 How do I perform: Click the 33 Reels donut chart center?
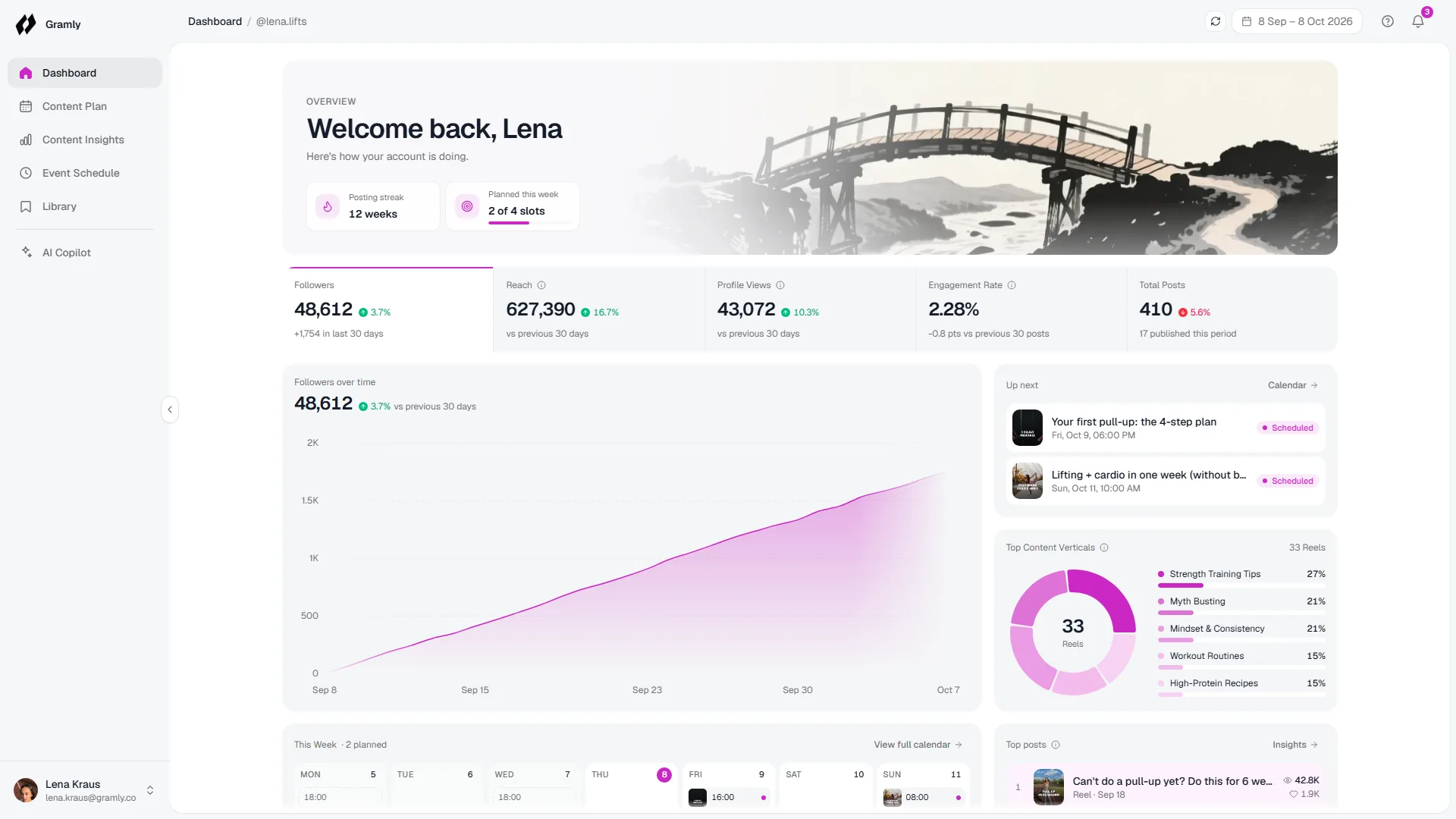1073,632
